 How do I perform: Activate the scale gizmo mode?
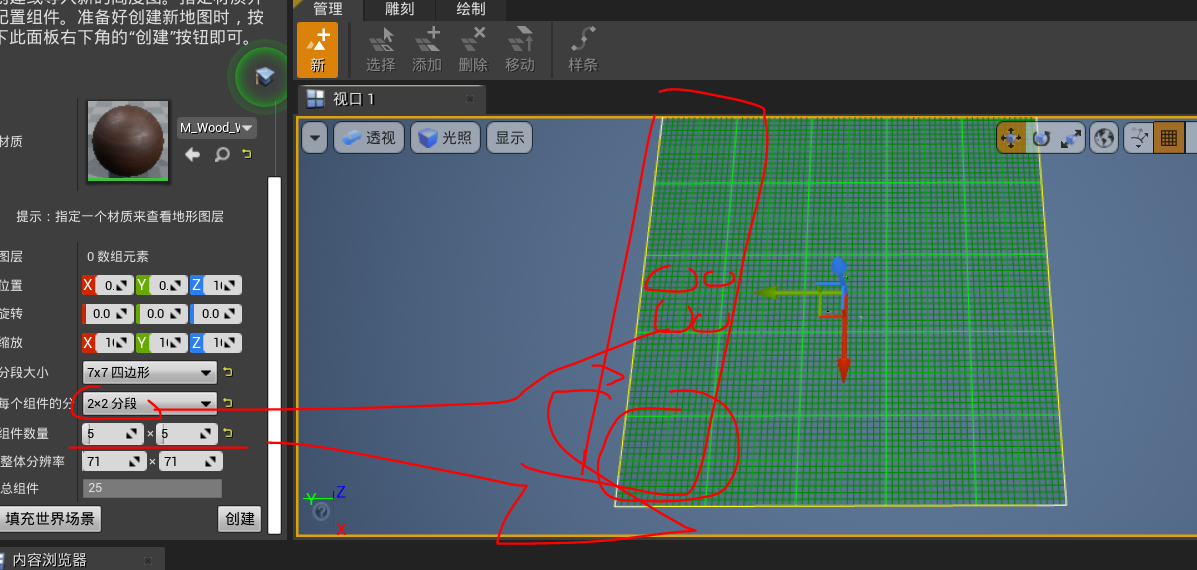(x=1070, y=138)
